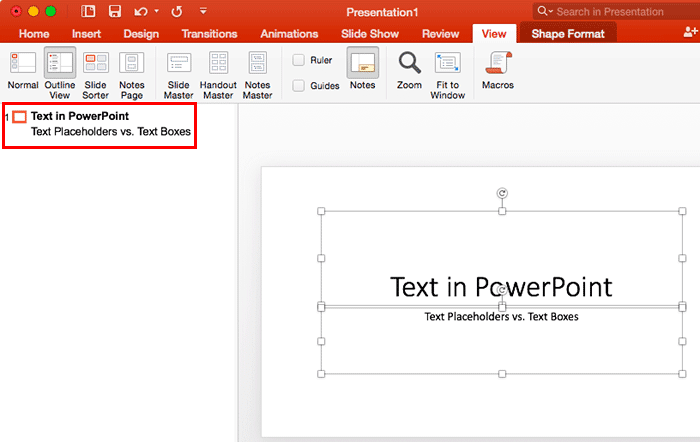Click the slide title 'Text in PowerPoint'
Screen dimensions: 700x442
click(x=501, y=287)
